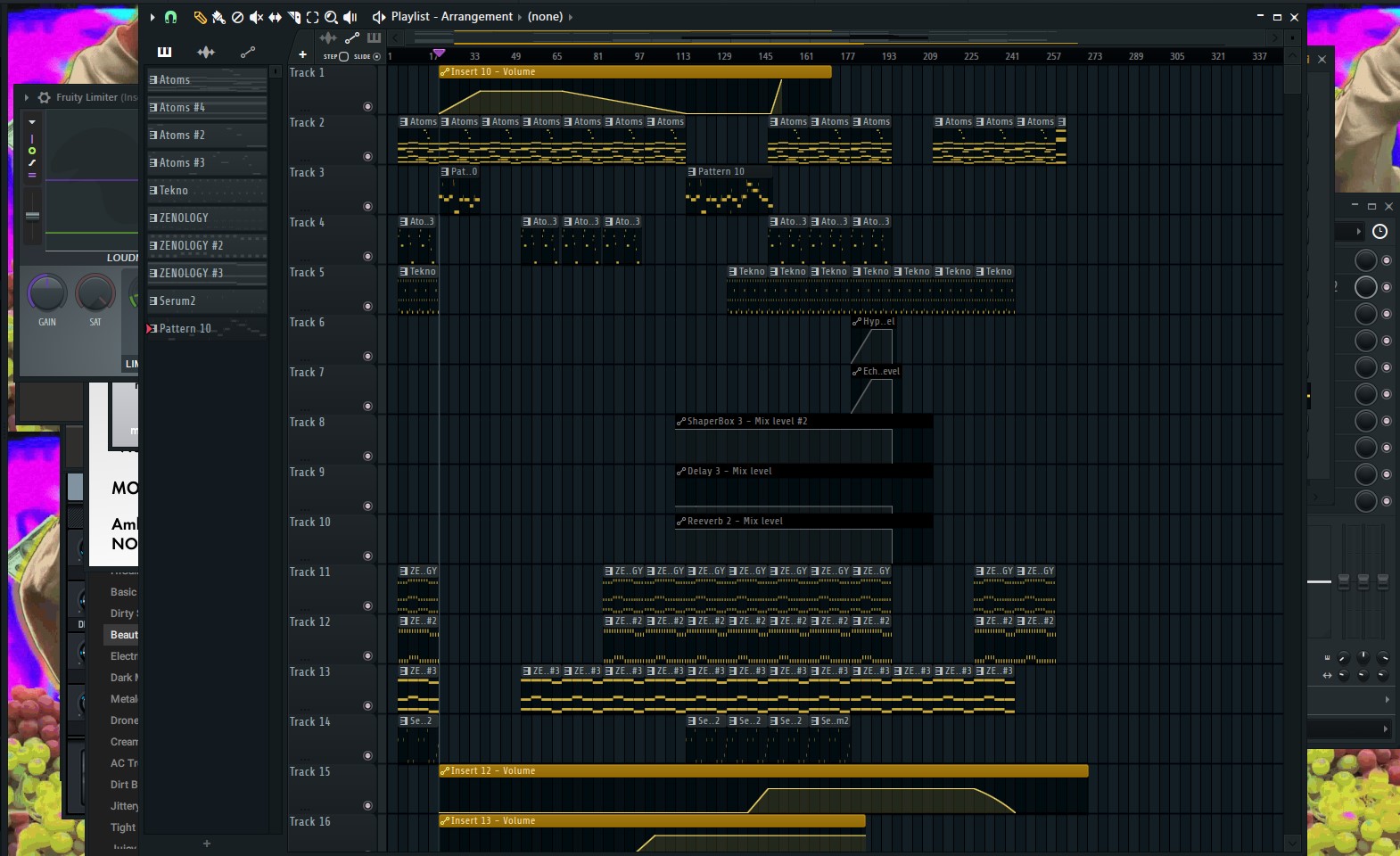
Task: Choose the Select marquee tool
Action: click(312, 17)
